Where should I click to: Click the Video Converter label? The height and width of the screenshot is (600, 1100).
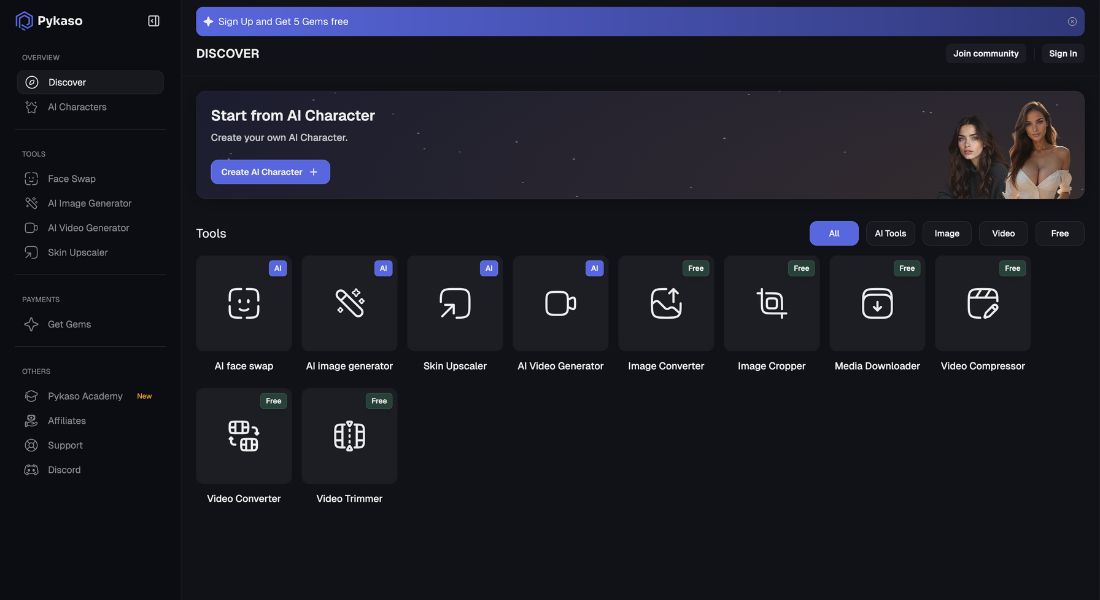coord(244,498)
